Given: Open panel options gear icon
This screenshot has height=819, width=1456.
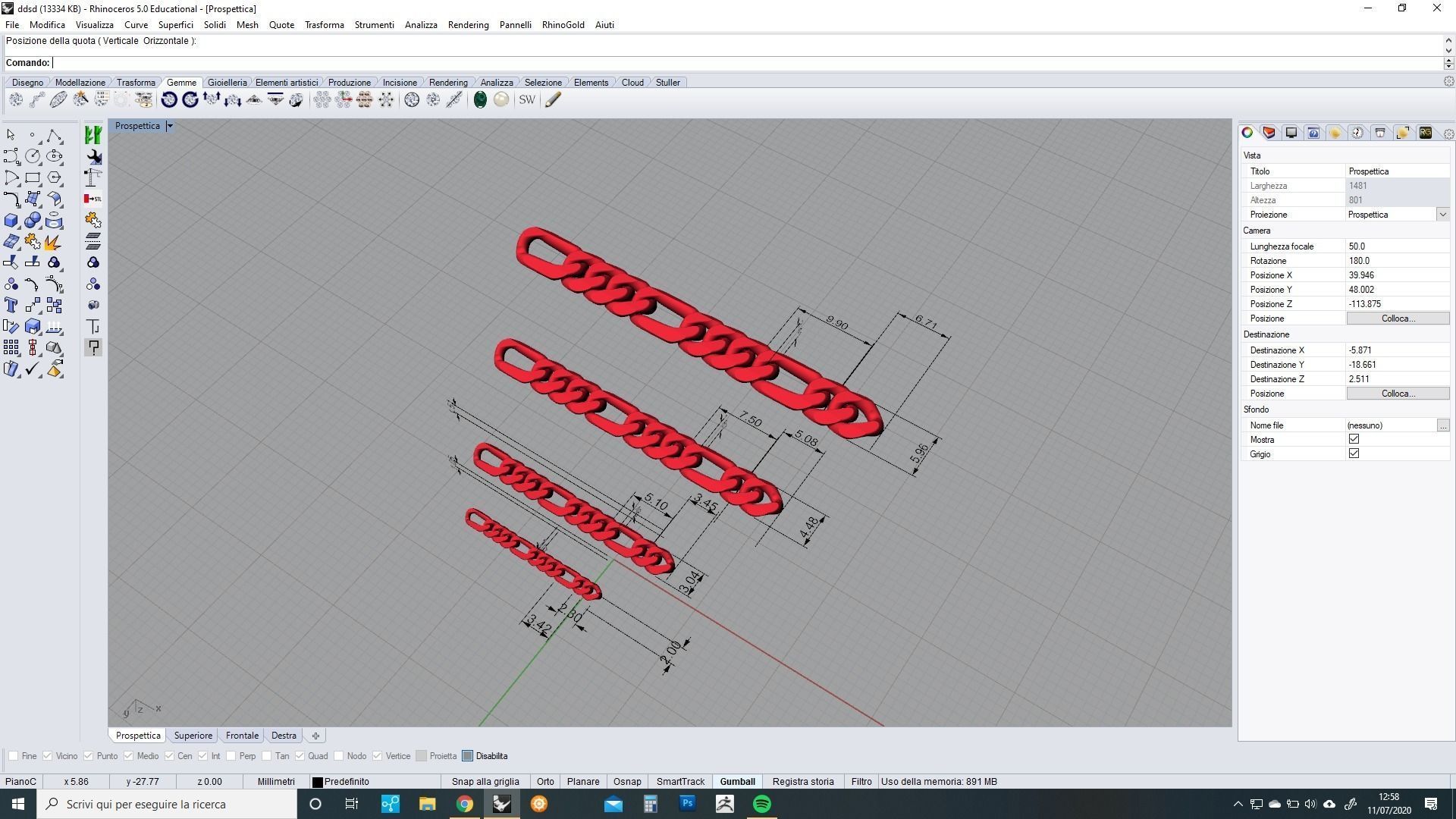Looking at the screenshot, I should pos(1448,133).
